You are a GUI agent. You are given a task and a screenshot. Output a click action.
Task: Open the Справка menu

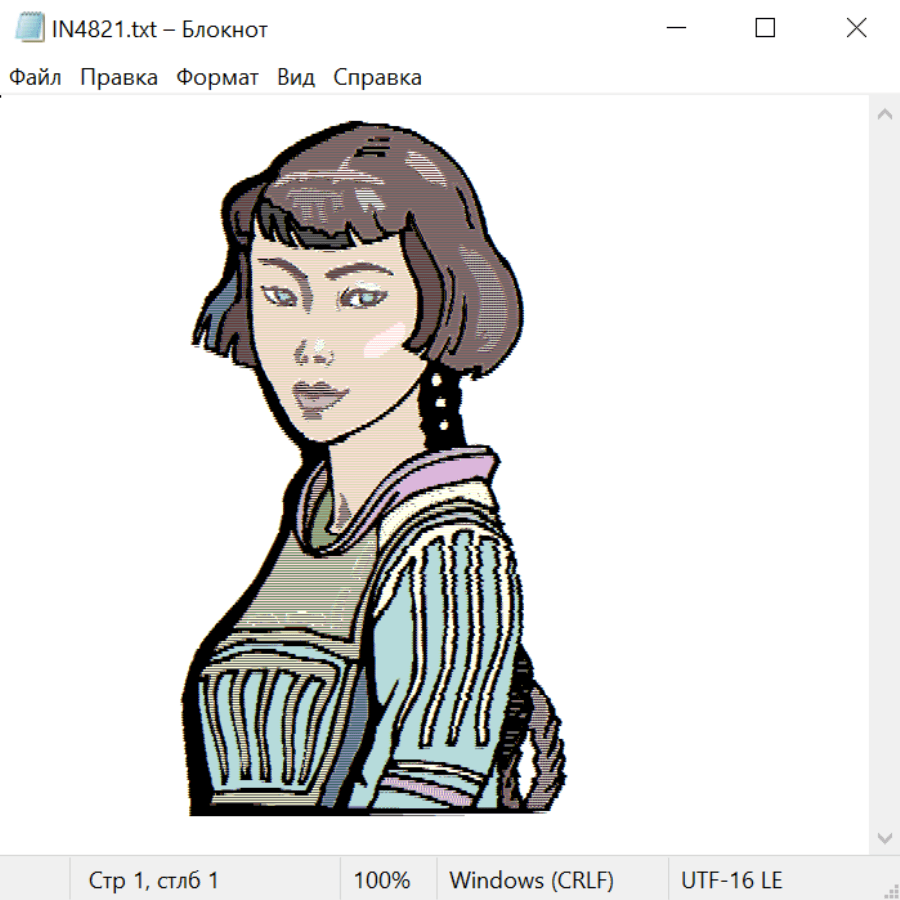click(x=377, y=78)
